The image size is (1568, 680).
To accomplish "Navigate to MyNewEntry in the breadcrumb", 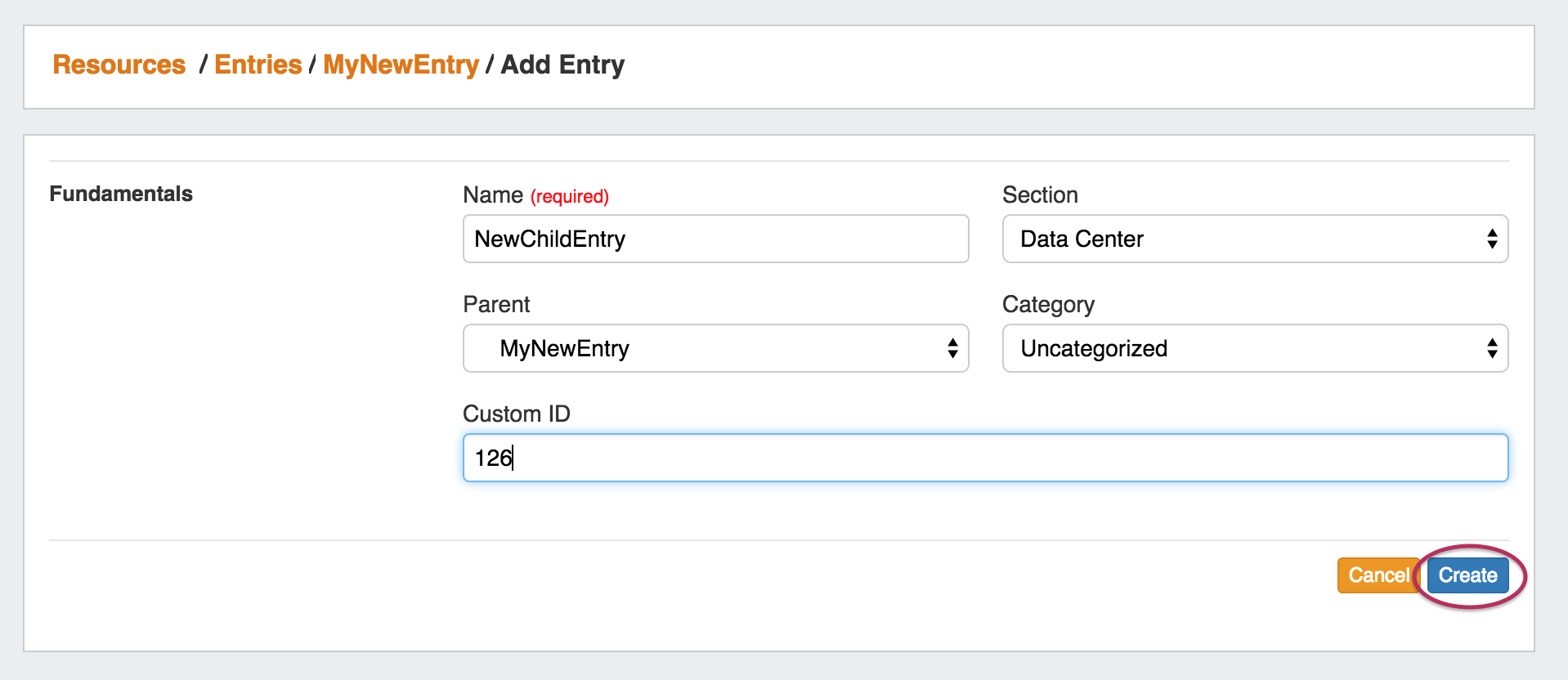I will click(x=401, y=65).
